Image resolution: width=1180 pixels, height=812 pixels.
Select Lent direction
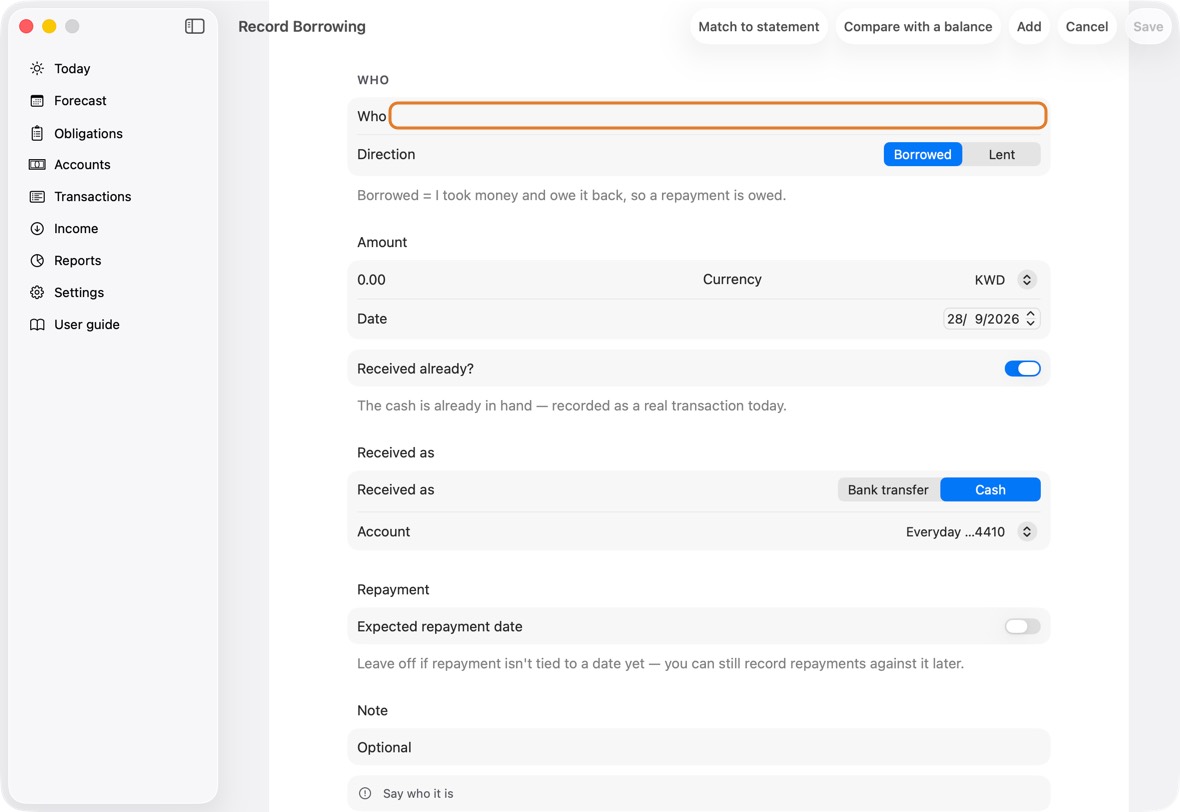coord(1001,154)
